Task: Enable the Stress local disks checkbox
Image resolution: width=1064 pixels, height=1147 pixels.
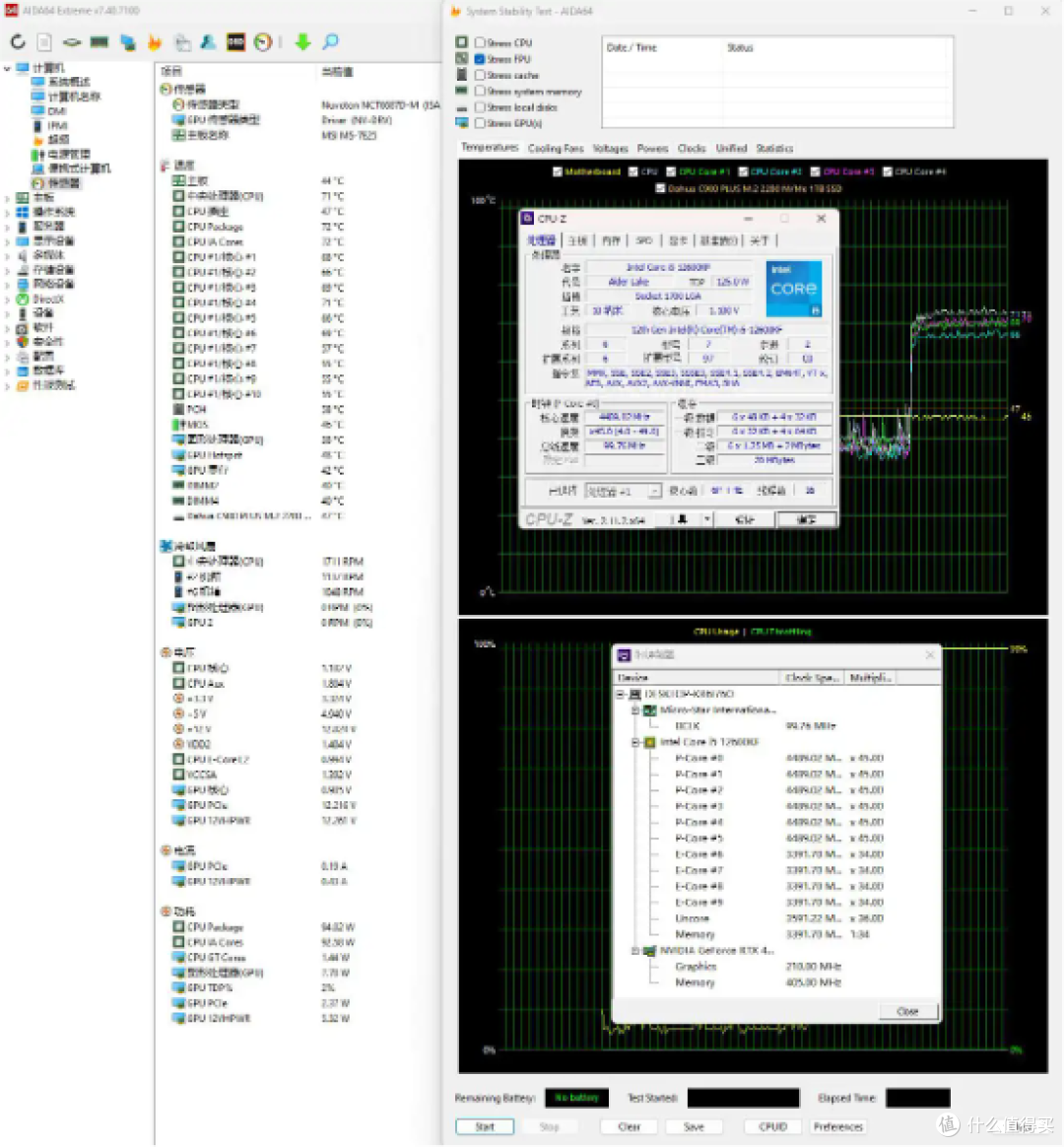Action: tap(480, 106)
